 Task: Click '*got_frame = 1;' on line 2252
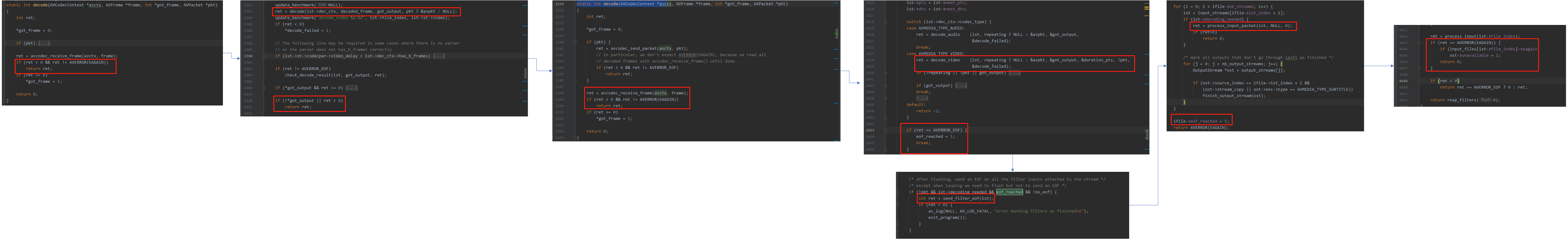[x=614, y=119]
